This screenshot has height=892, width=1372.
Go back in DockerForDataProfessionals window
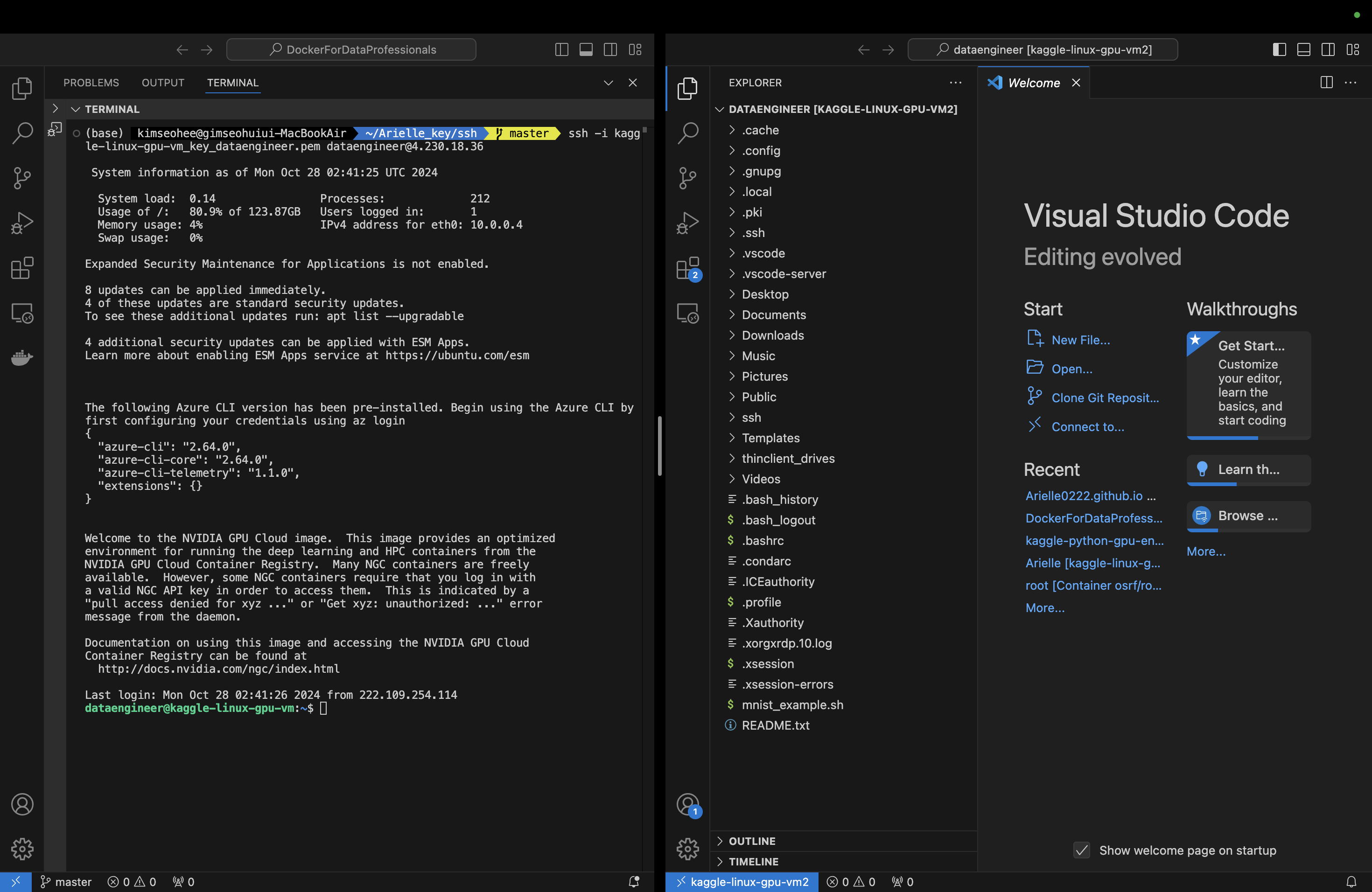click(x=182, y=49)
